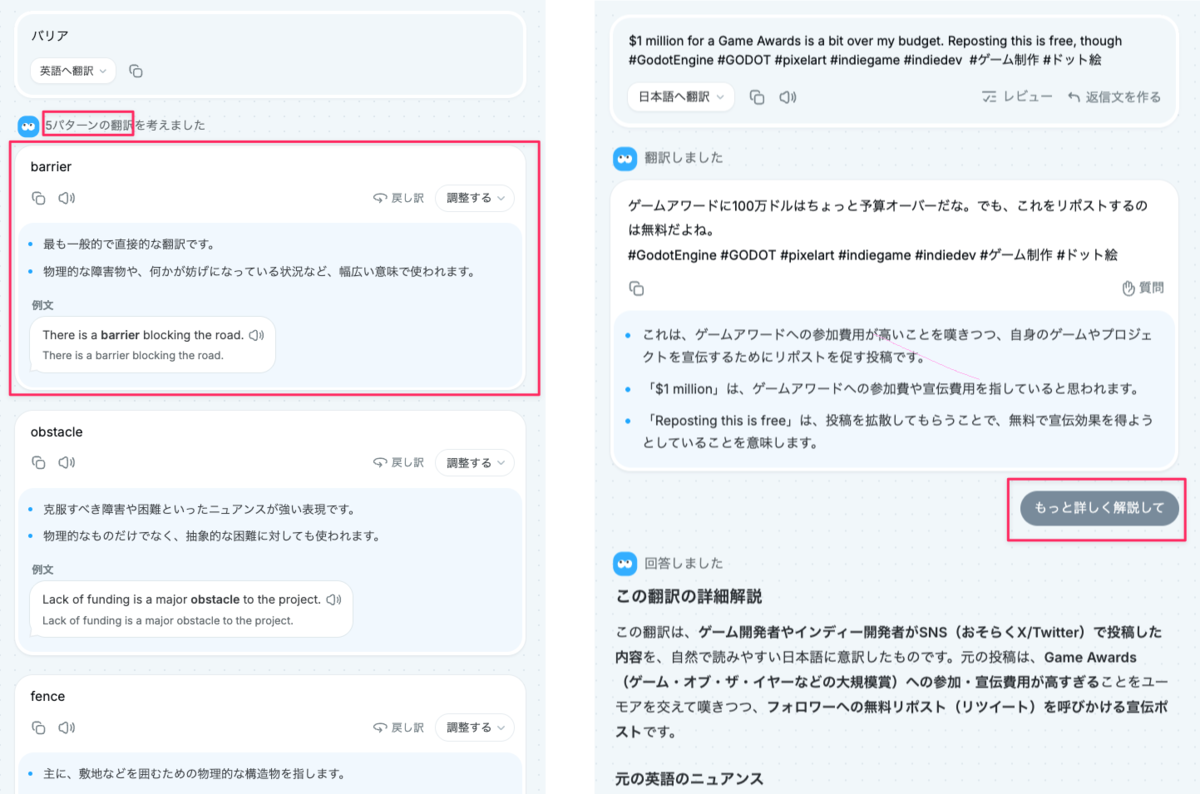Click 戻し訳 on the fence card

[398, 727]
